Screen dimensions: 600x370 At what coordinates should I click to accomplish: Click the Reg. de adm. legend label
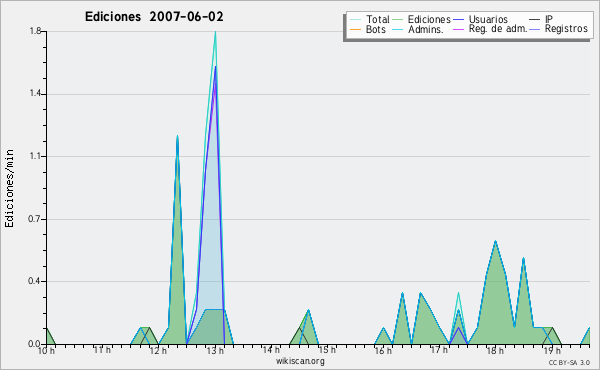pos(498,29)
